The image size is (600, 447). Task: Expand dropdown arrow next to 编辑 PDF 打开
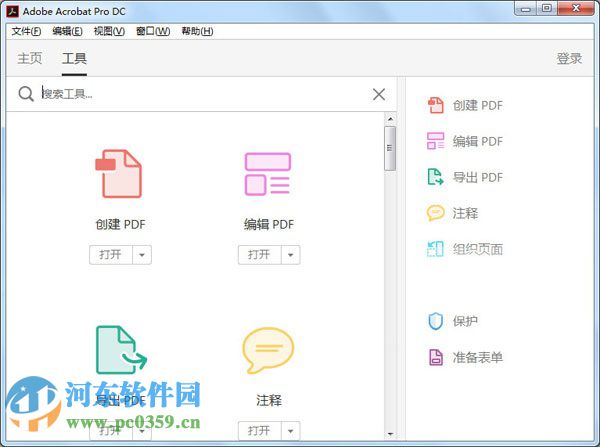[x=291, y=255]
